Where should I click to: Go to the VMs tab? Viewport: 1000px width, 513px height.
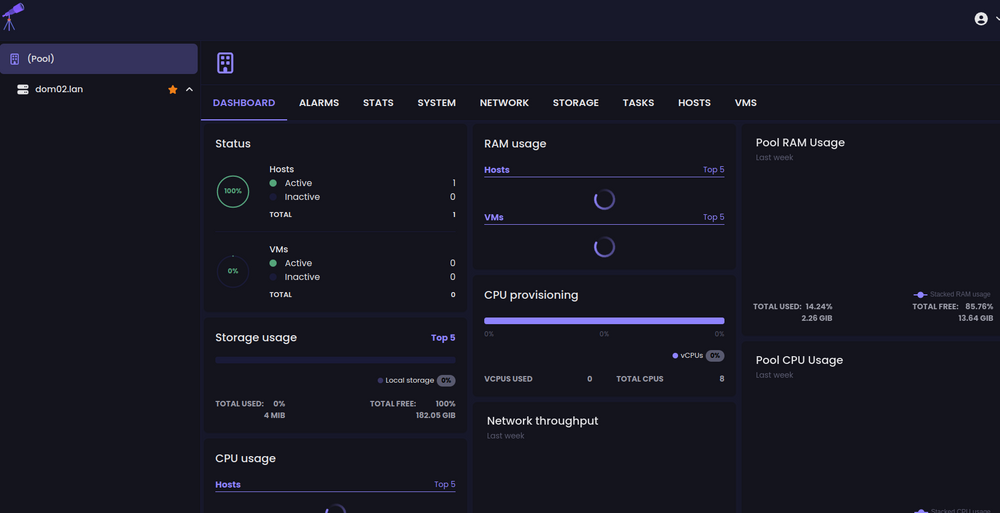[x=746, y=103]
